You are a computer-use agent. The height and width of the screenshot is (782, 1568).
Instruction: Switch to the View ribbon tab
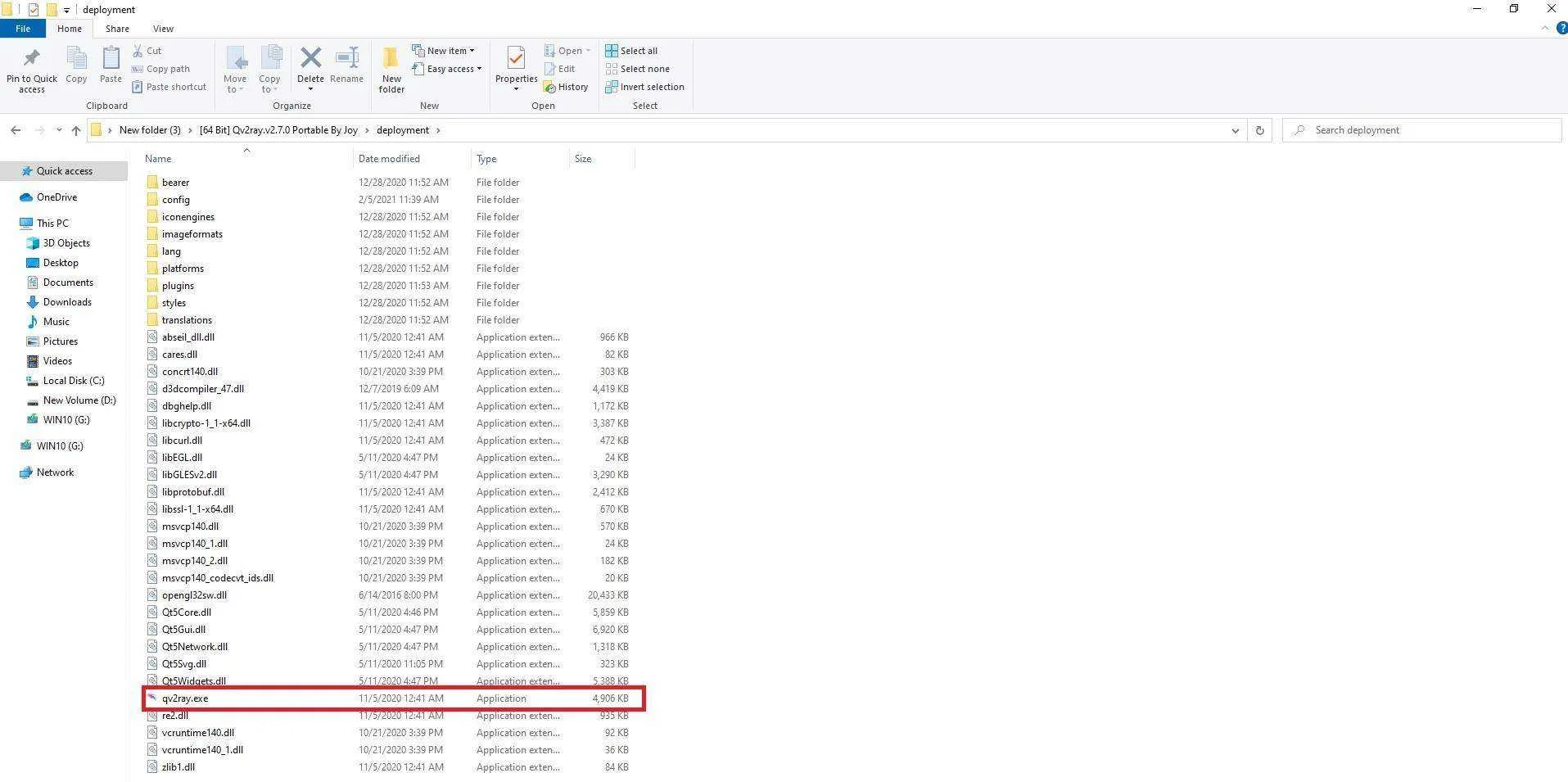coord(163,29)
